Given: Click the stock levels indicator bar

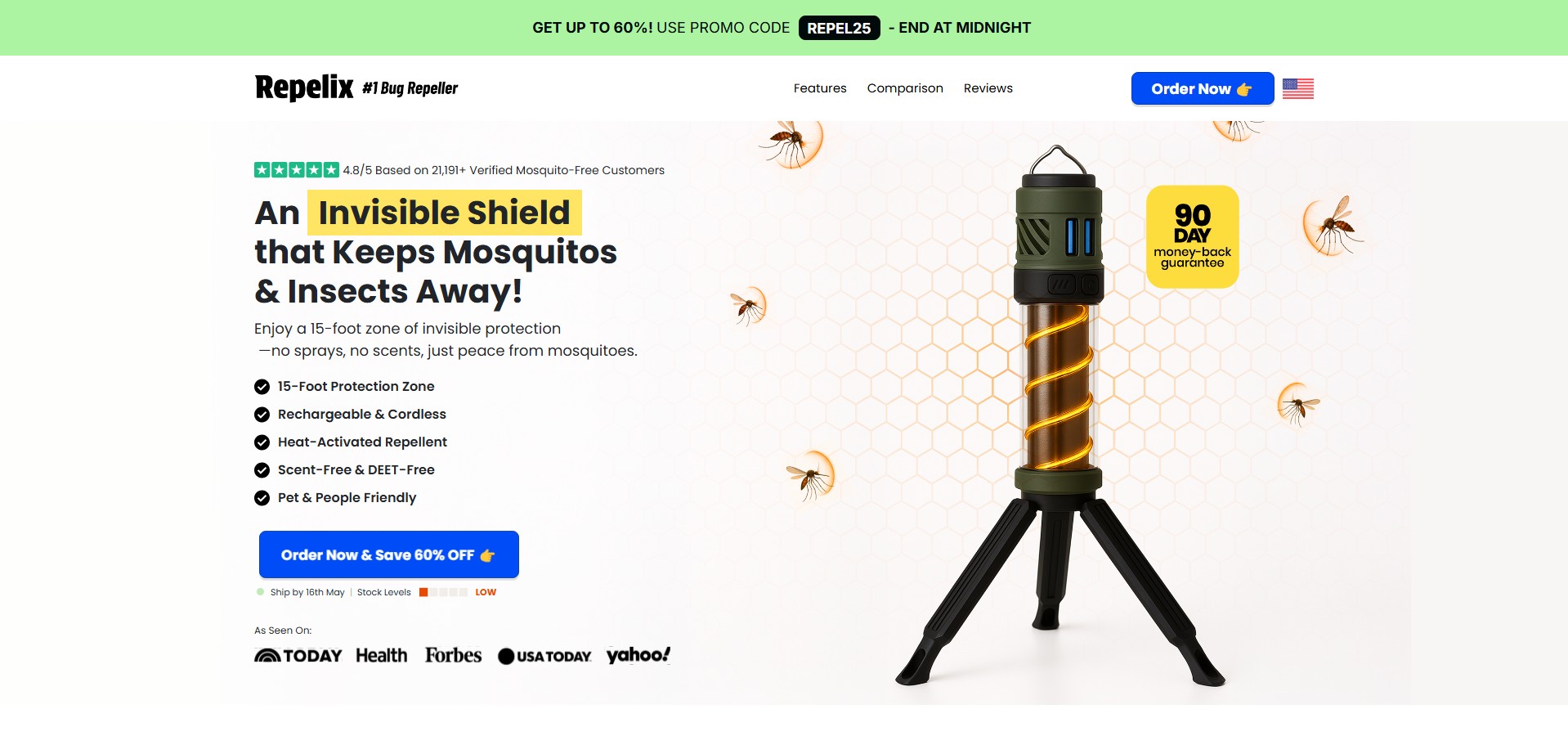Looking at the screenshot, I should [444, 592].
